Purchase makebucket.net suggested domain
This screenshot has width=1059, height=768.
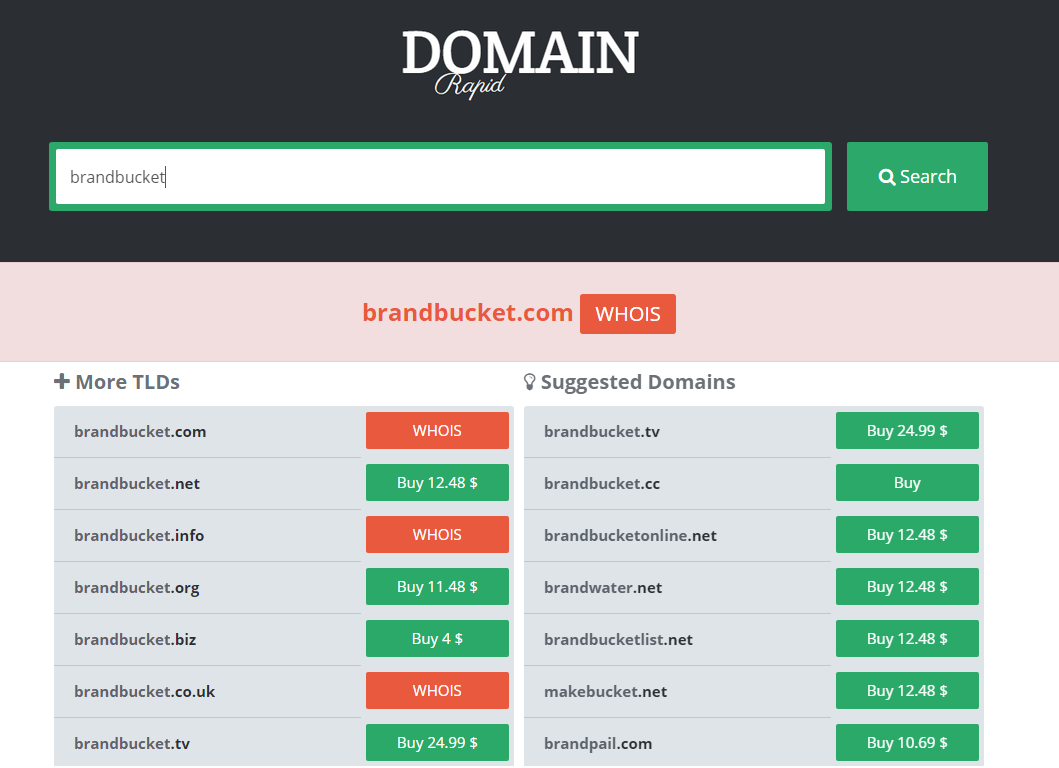[907, 690]
